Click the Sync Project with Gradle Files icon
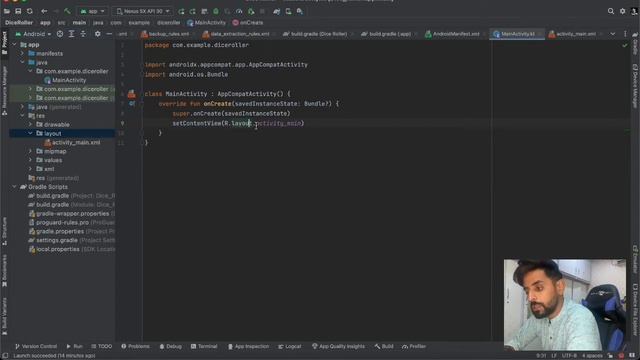This screenshot has width=640, height=360. click(x=277, y=11)
